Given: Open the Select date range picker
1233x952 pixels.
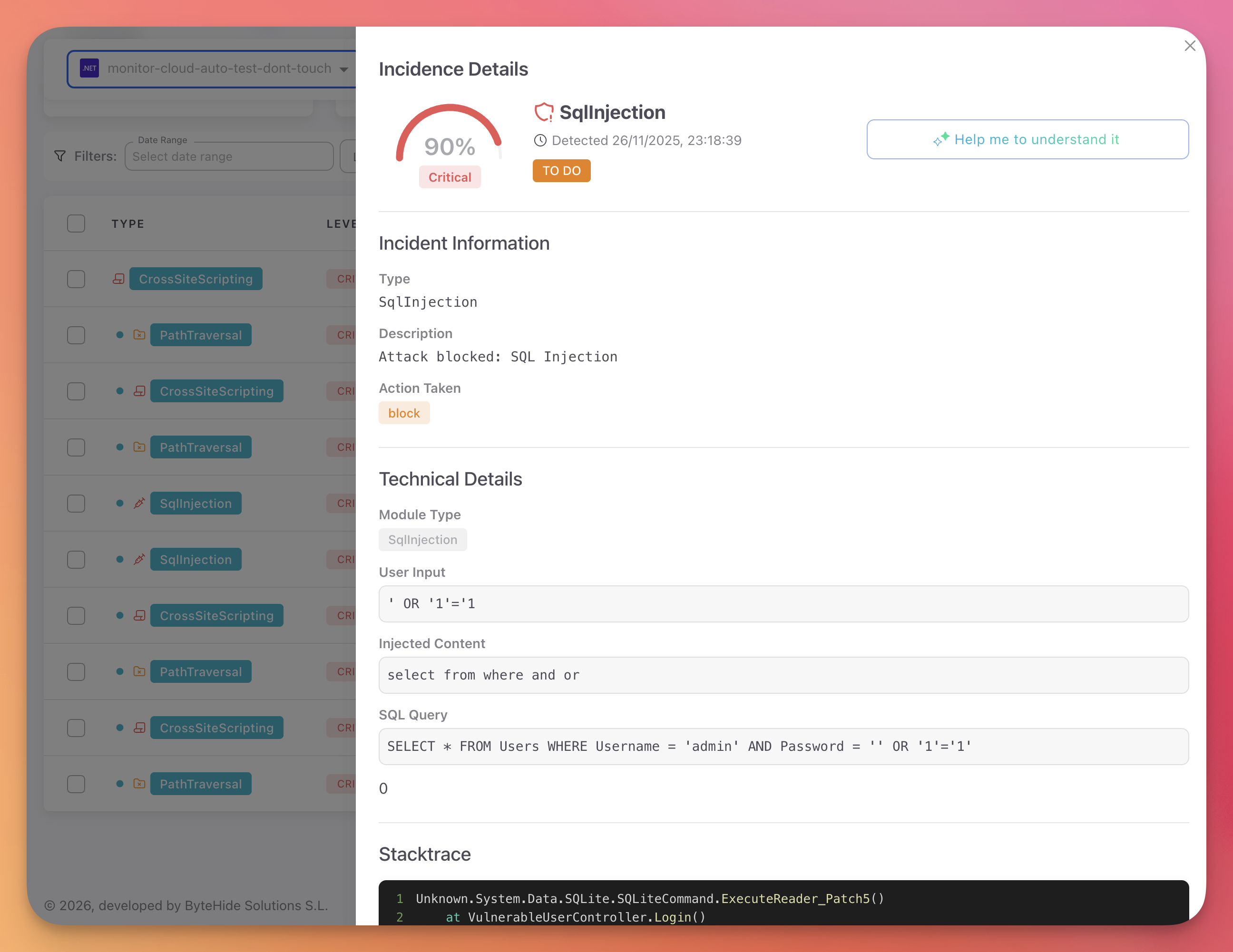Looking at the screenshot, I should pos(228,156).
